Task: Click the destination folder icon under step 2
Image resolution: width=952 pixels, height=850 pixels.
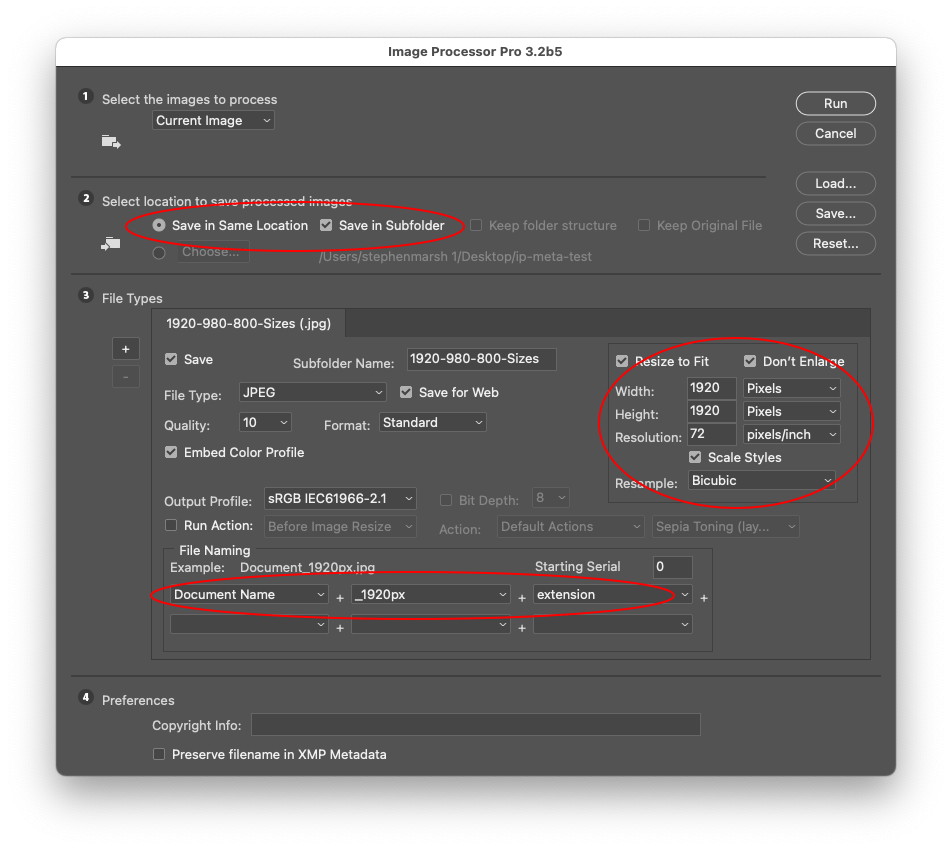Action: pyautogui.click(x=110, y=243)
